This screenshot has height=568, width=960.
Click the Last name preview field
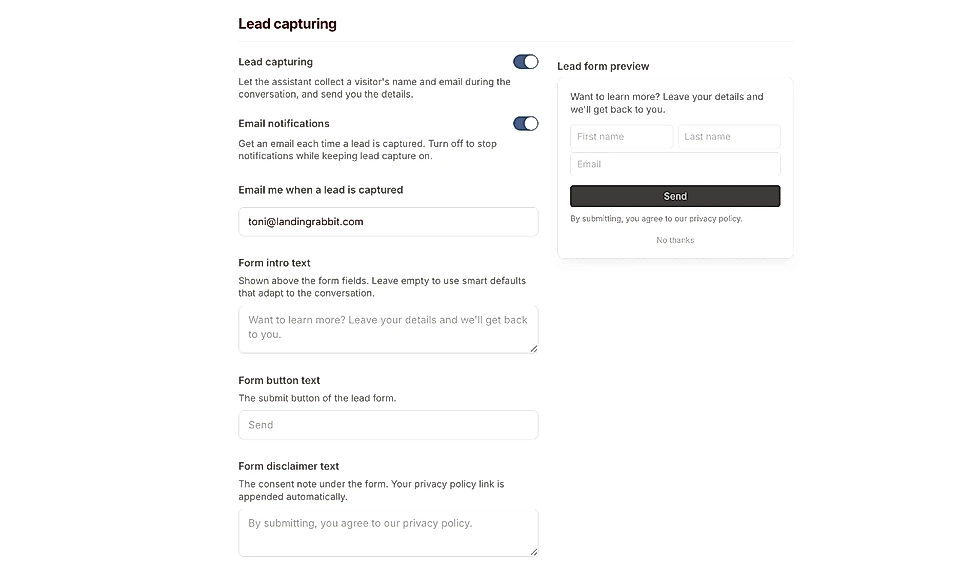tap(729, 136)
